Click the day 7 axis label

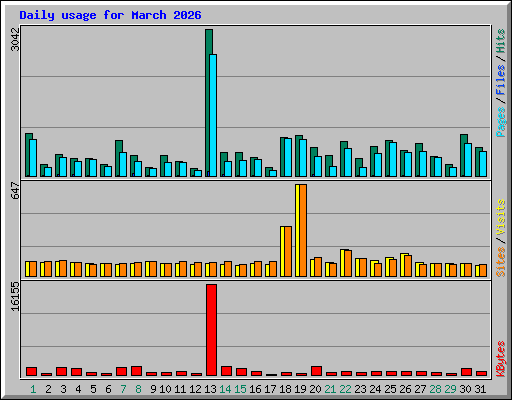123,389
